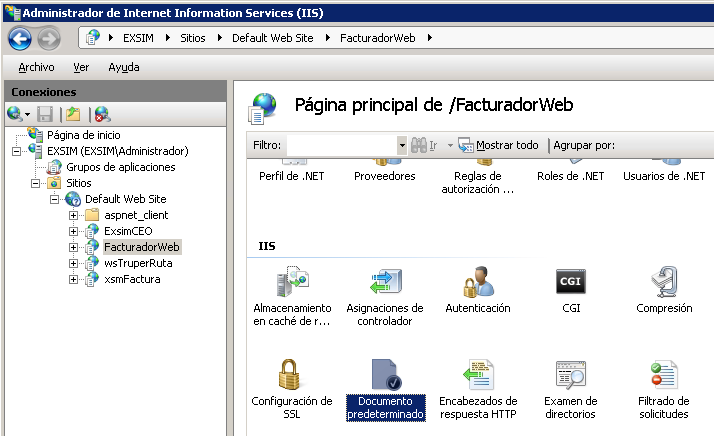
Task: Open Filtrado de solicitudes icon
Action: [664, 374]
